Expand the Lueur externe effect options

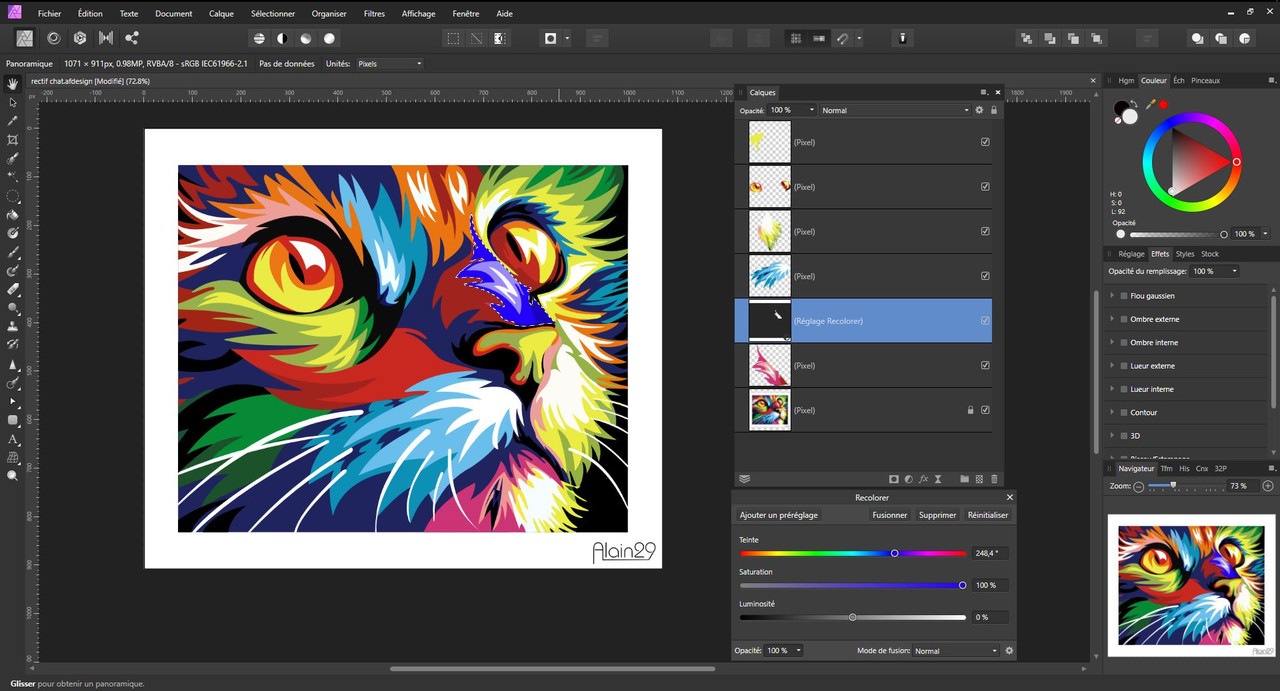click(1112, 366)
